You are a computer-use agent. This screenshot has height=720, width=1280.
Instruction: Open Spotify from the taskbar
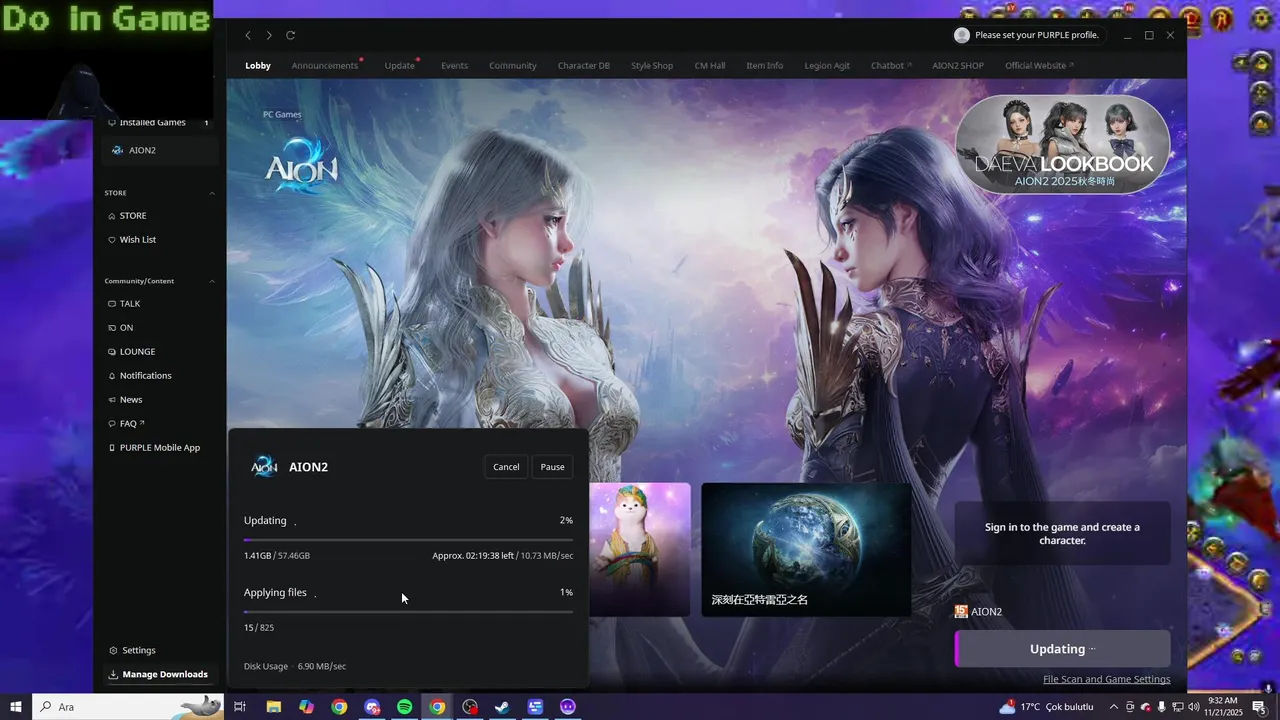[x=404, y=707]
